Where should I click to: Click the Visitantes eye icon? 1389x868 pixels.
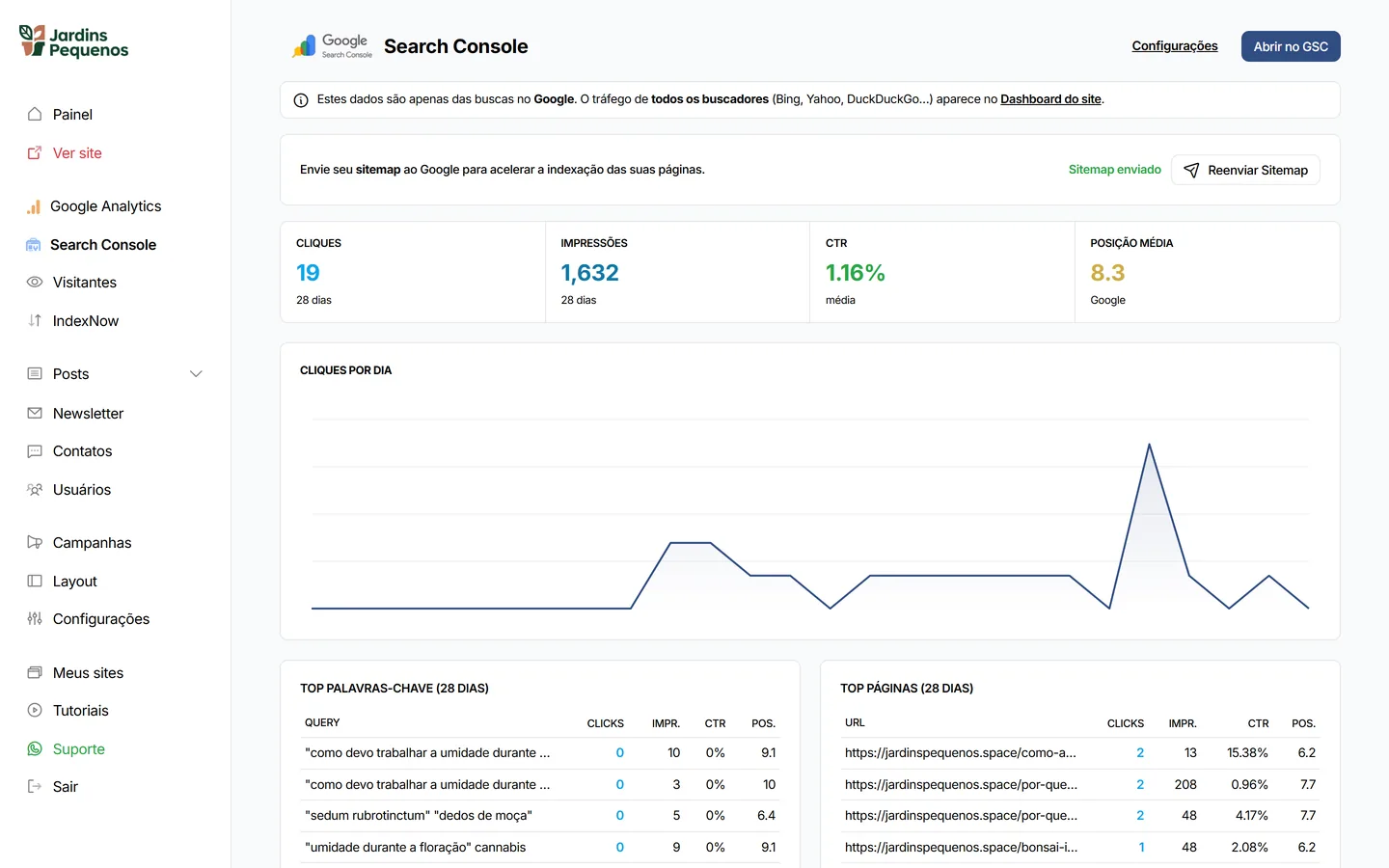tap(35, 283)
